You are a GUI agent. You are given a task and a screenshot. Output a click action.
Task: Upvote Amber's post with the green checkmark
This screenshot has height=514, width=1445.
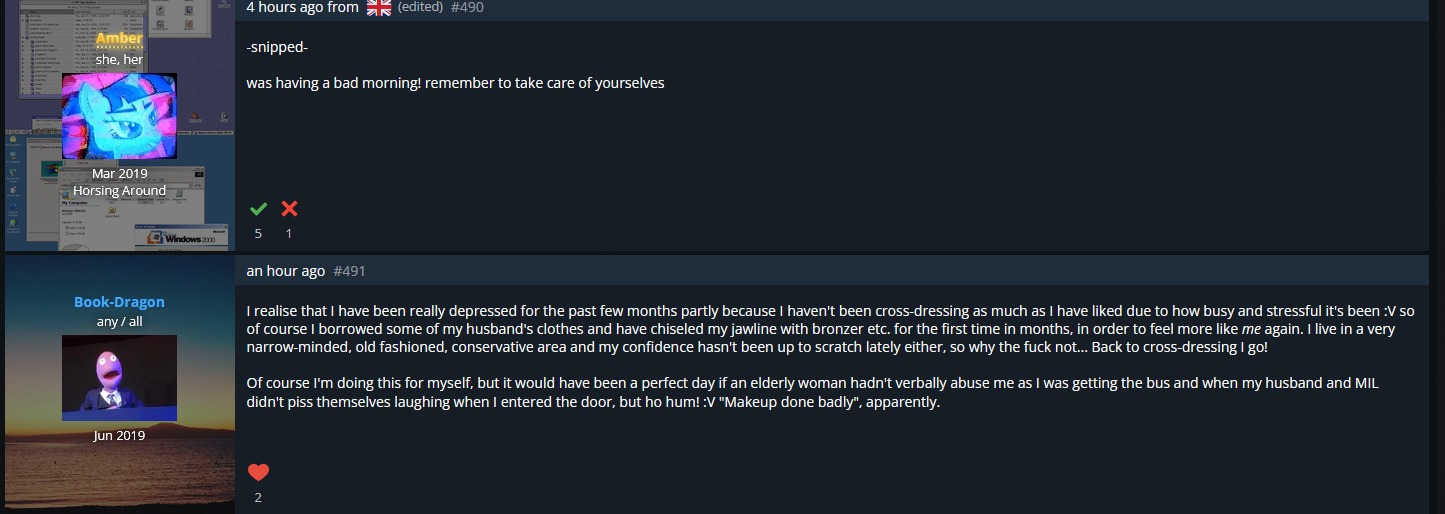click(x=258, y=209)
